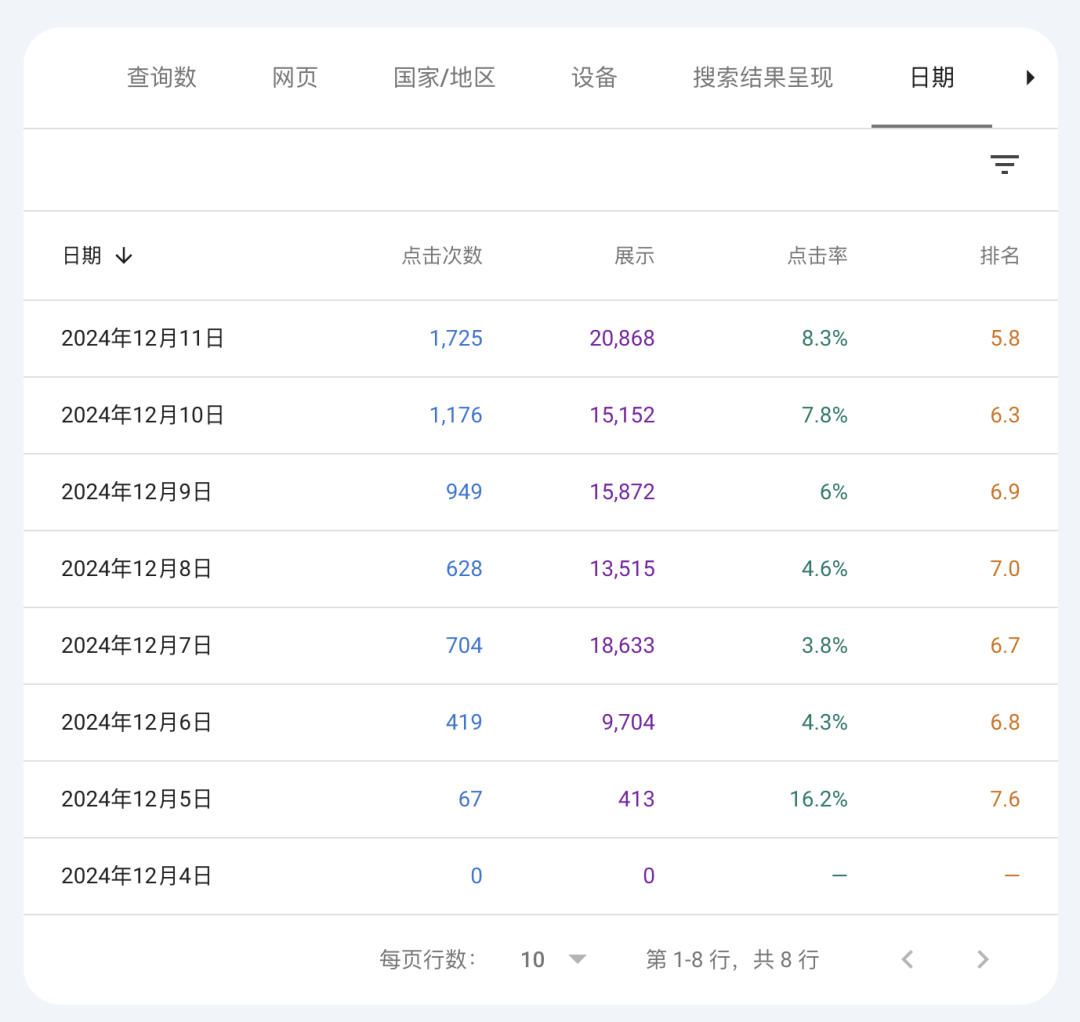Click the impressions value 15,872
Image resolution: width=1080 pixels, height=1022 pixels.
click(622, 492)
